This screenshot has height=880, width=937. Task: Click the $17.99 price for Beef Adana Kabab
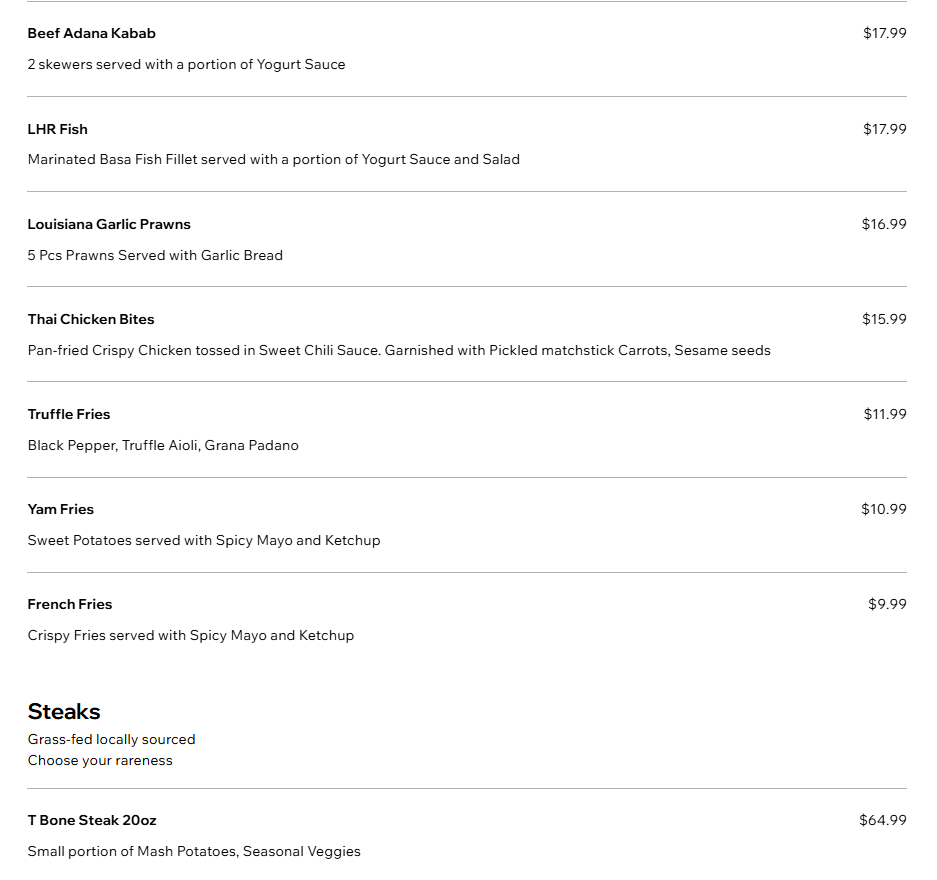point(884,33)
